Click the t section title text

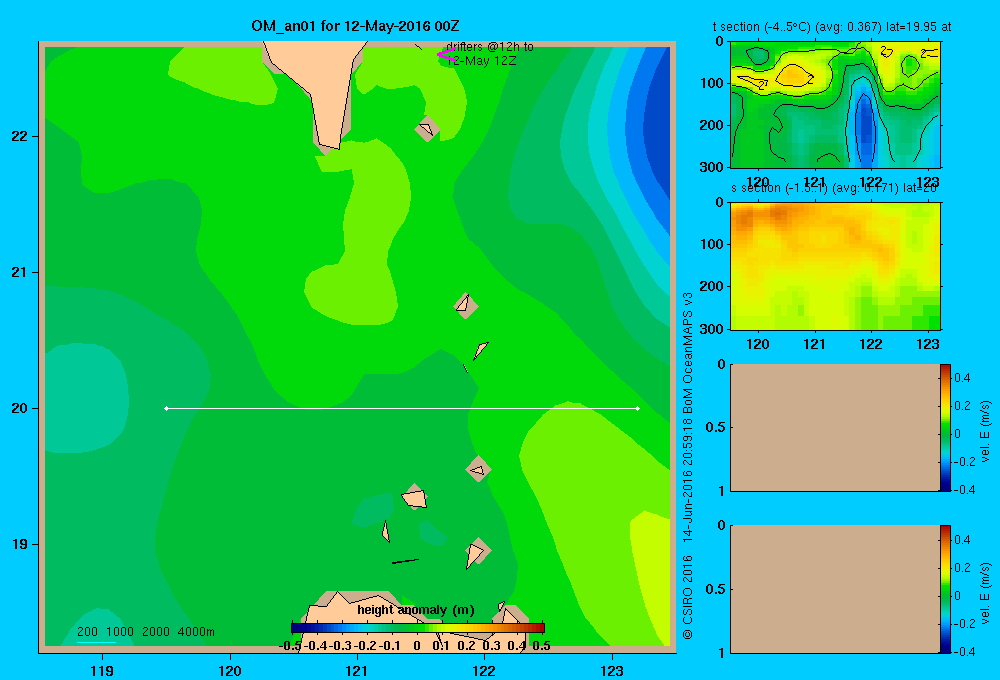pos(832,27)
